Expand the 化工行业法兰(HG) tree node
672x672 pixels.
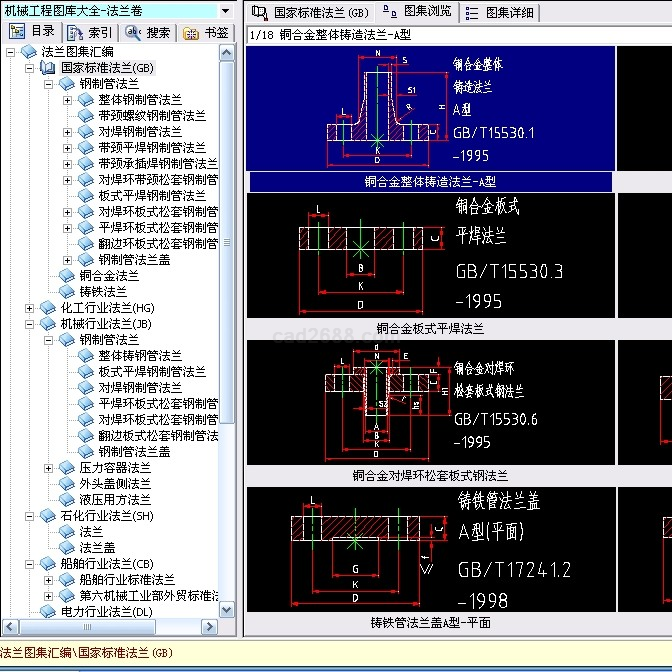pos(30,308)
